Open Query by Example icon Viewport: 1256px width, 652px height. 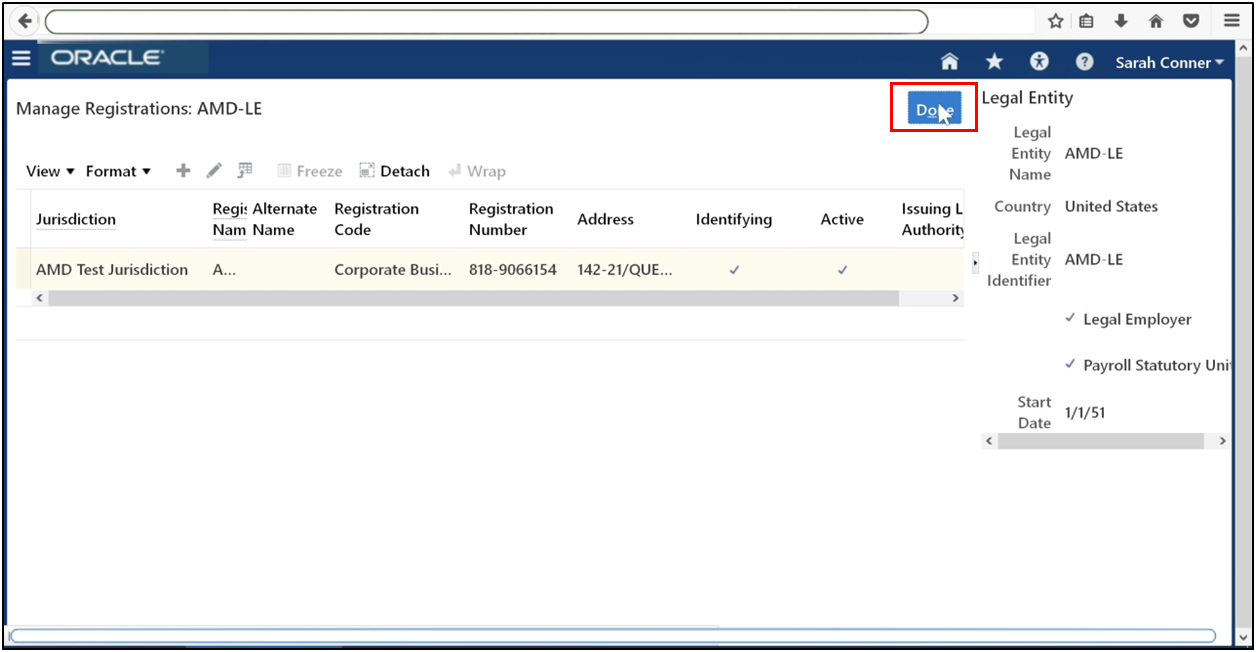[x=245, y=170]
